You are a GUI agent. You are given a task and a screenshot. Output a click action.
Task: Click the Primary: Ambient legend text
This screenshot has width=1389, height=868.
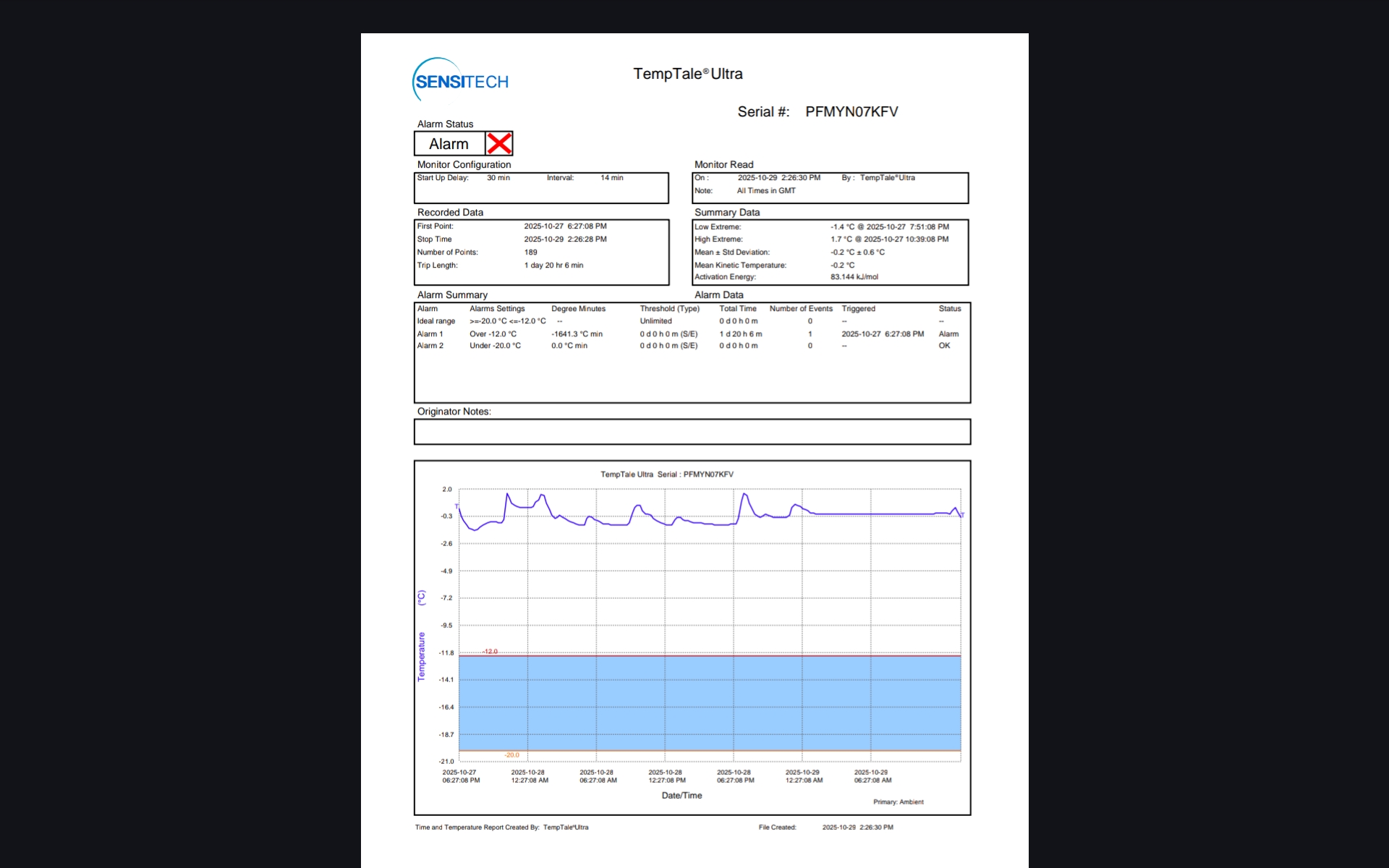(898, 802)
